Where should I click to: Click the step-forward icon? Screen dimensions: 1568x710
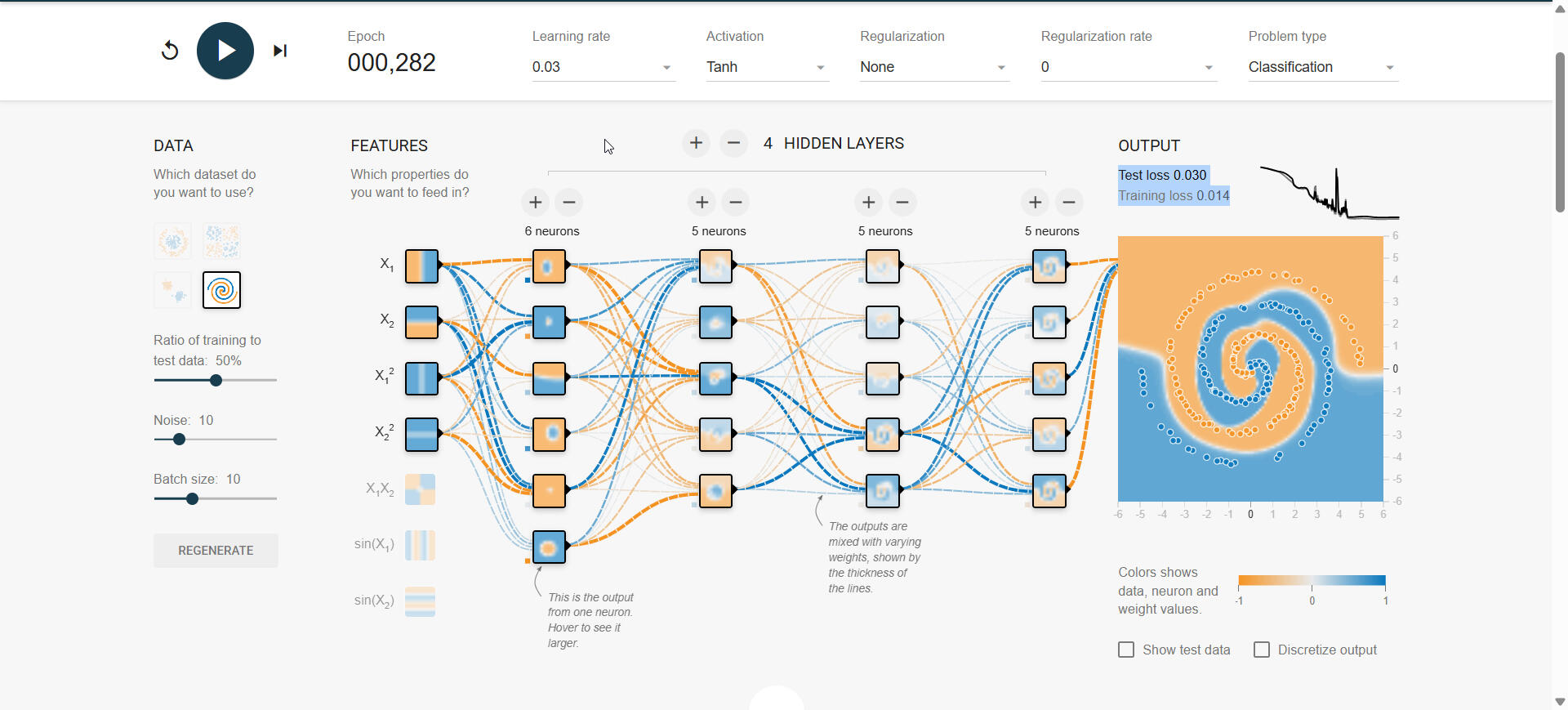(x=280, y=51)
